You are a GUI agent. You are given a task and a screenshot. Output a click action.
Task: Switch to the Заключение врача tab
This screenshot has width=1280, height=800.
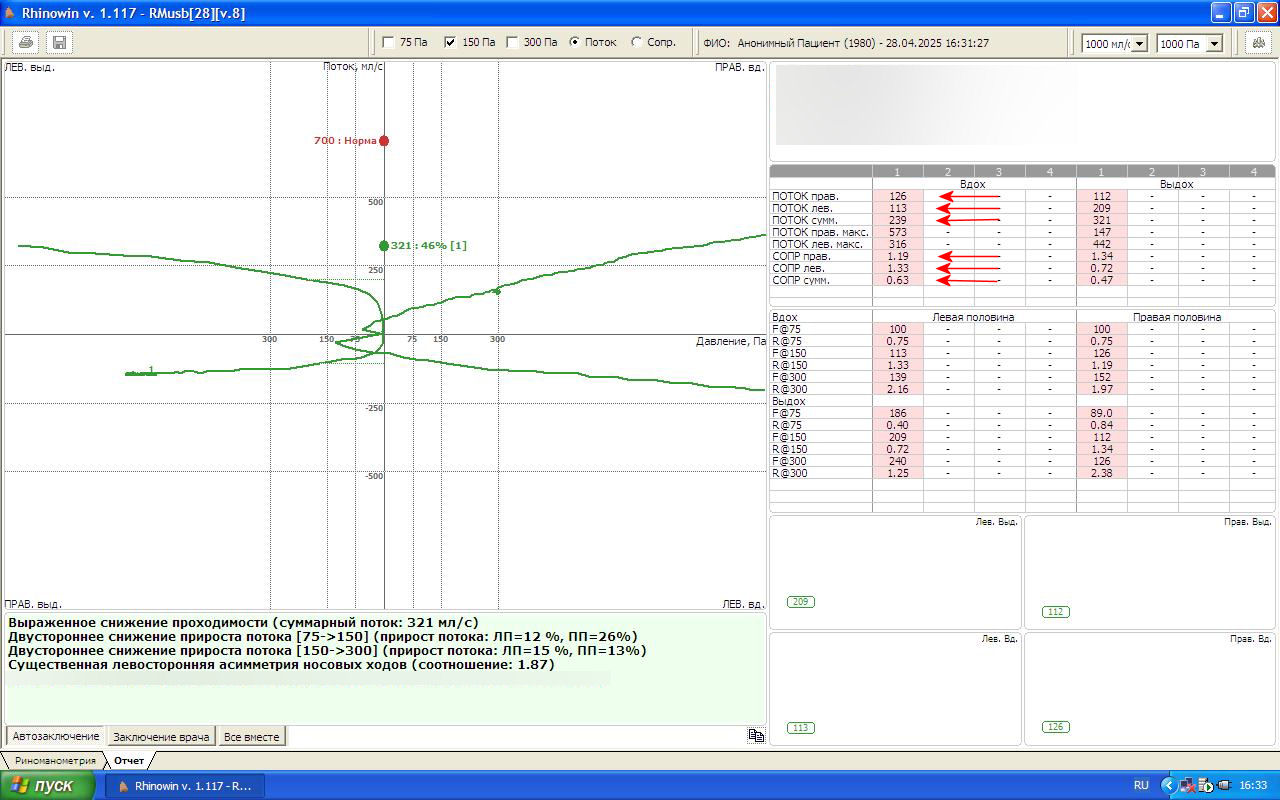pos(161,737)
